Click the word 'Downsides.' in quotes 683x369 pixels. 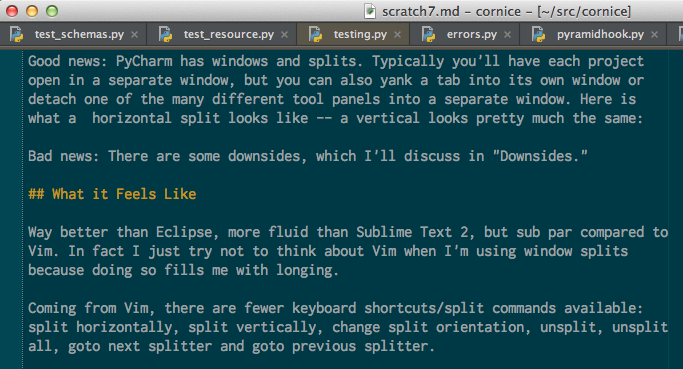(539, 156)
